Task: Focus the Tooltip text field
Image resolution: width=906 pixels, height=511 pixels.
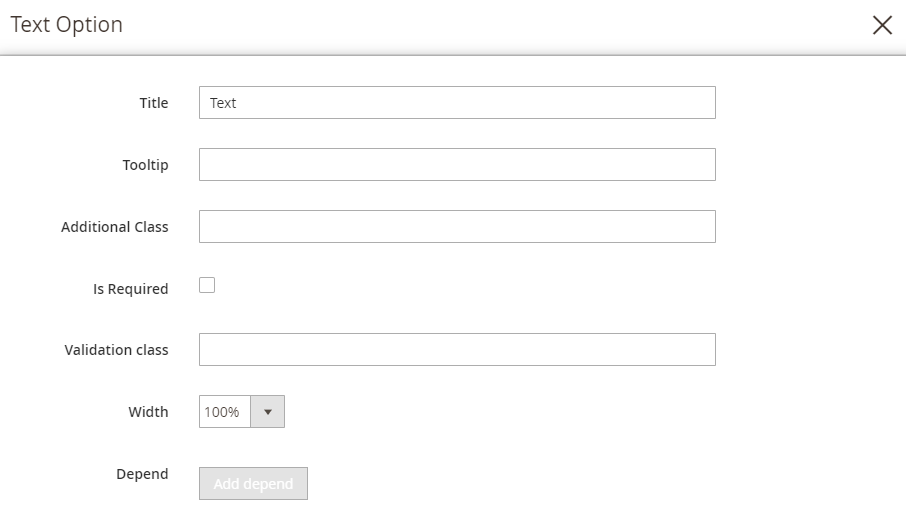Action: coord(457,165)
